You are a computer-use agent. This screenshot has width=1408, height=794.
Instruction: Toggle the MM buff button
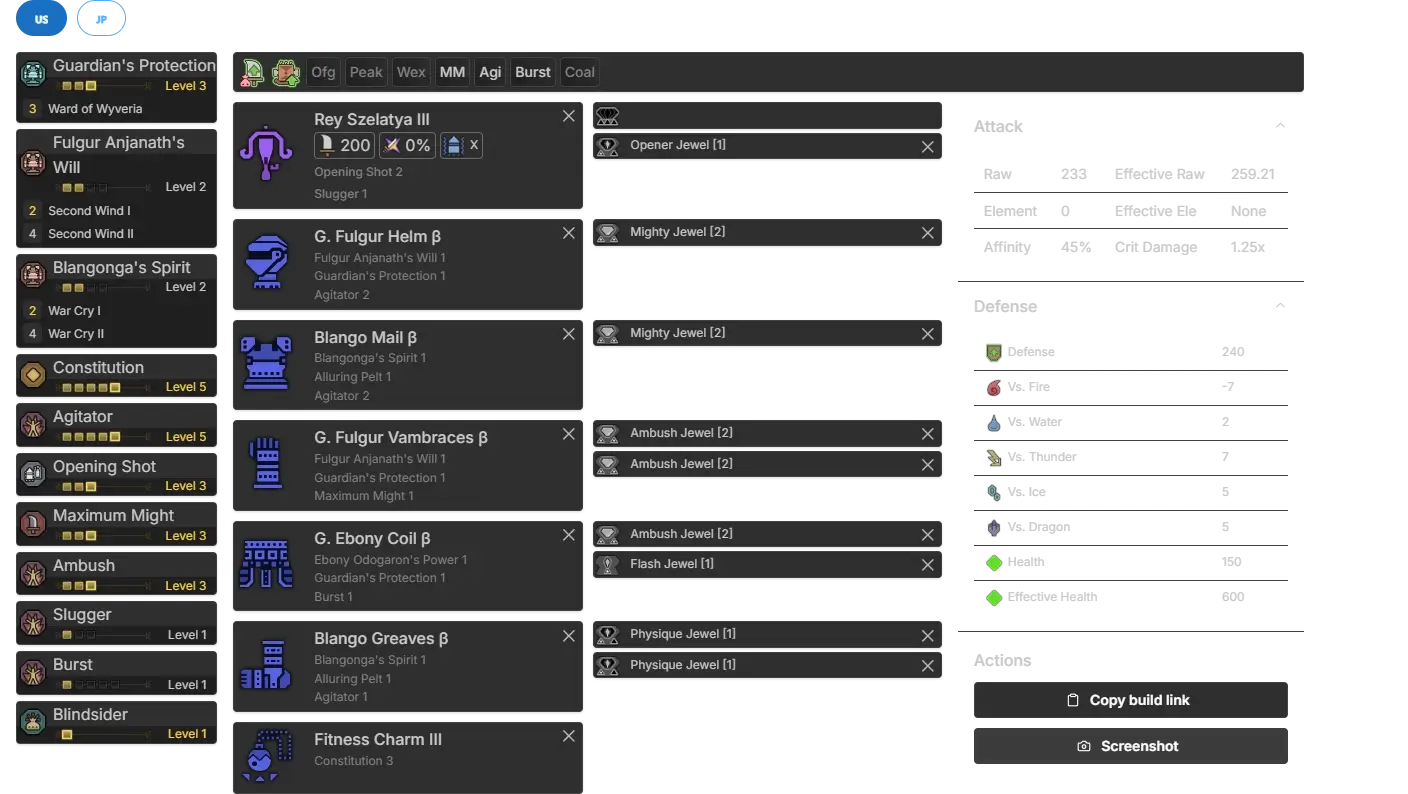tap(452, 72)
